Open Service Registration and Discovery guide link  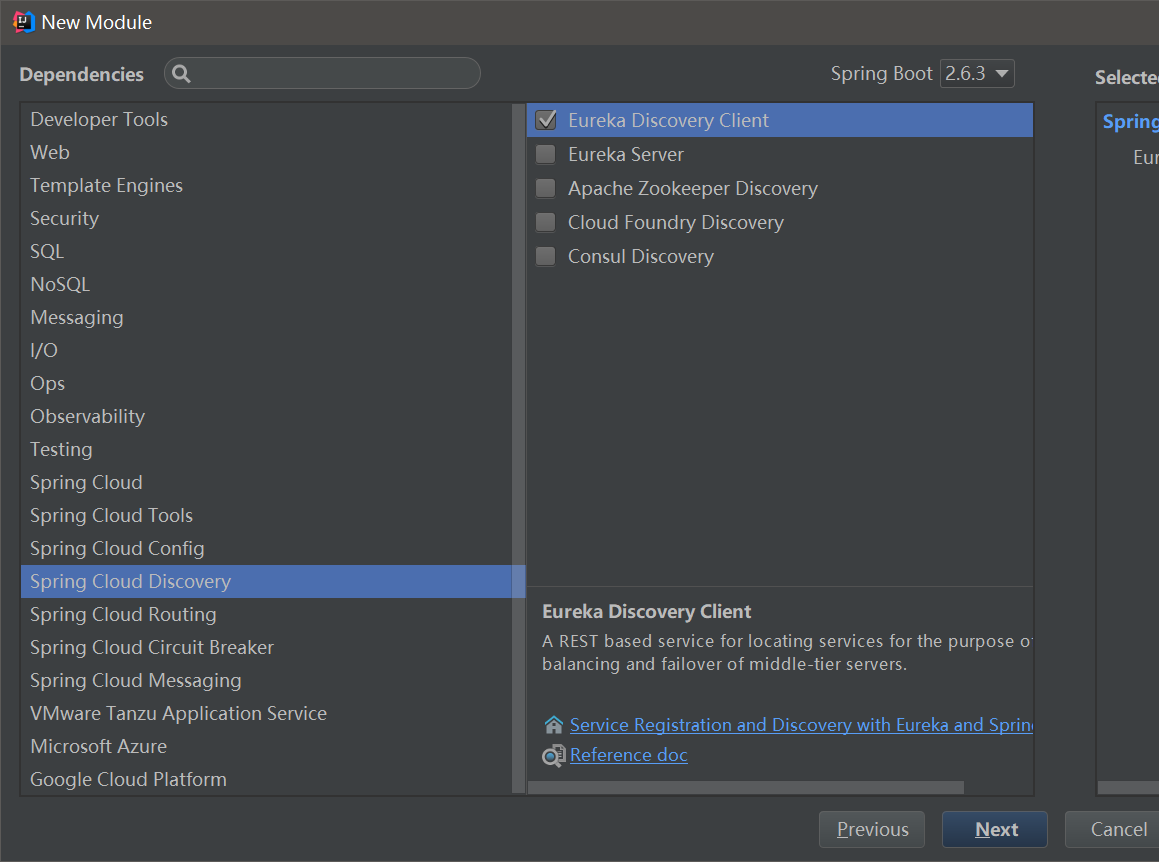click(801, 725)
